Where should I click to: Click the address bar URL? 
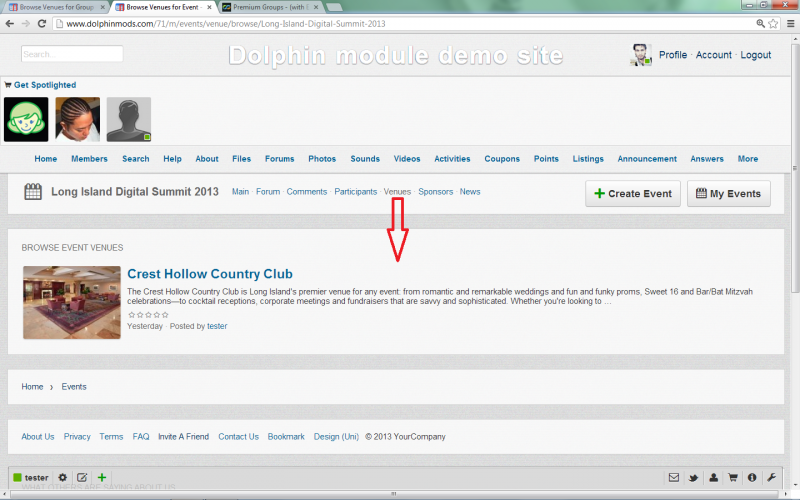(226, 23)
